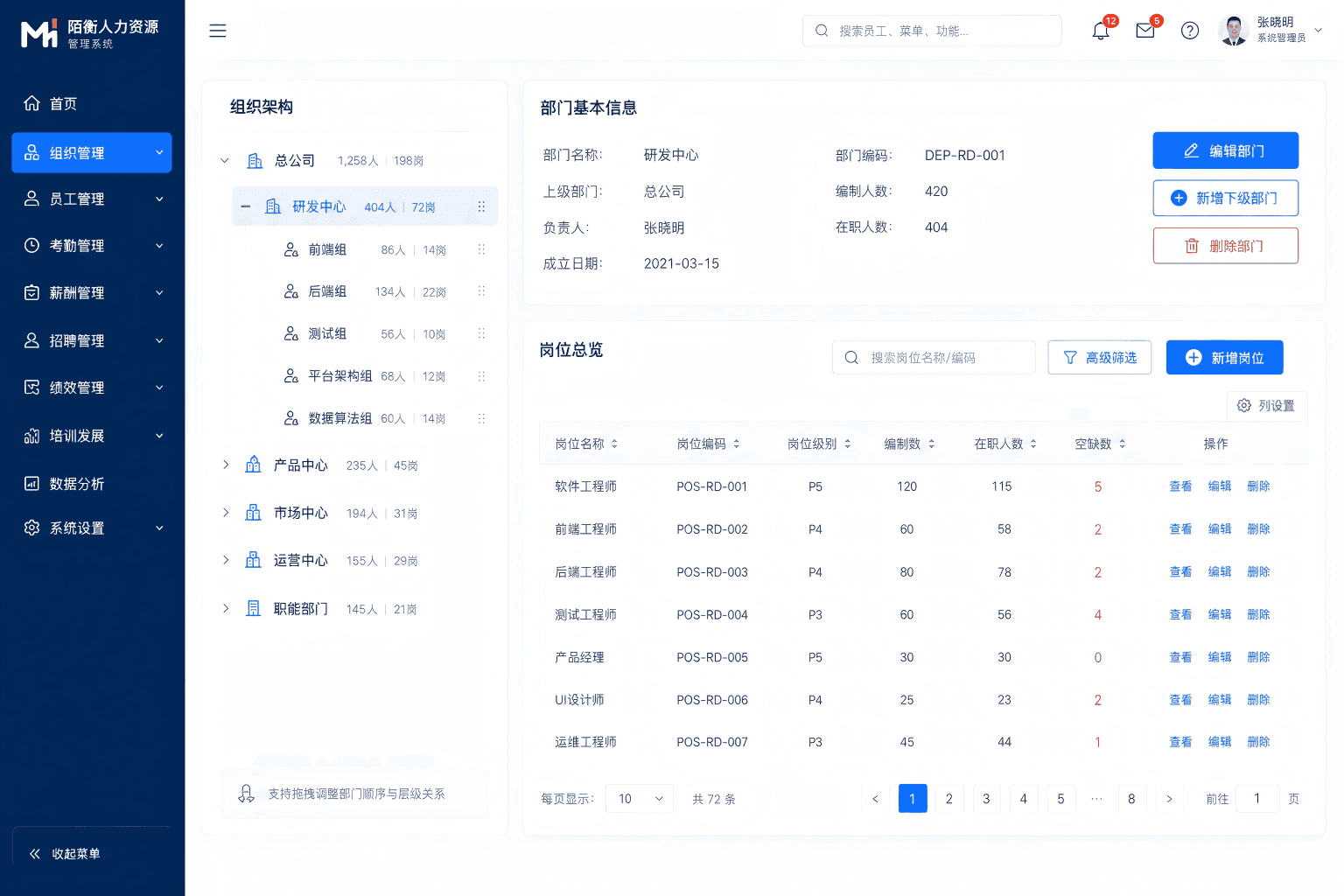View the 软件工程师 position via 查看

click(x=1180, y=486)
